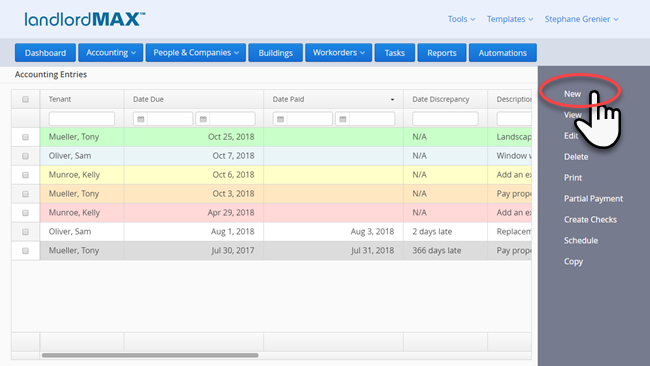Click Create Checks in the side panel
Image resolution: width=650 pixels, height=366 pixels.
pyautogui.click(x=590, y=219)
